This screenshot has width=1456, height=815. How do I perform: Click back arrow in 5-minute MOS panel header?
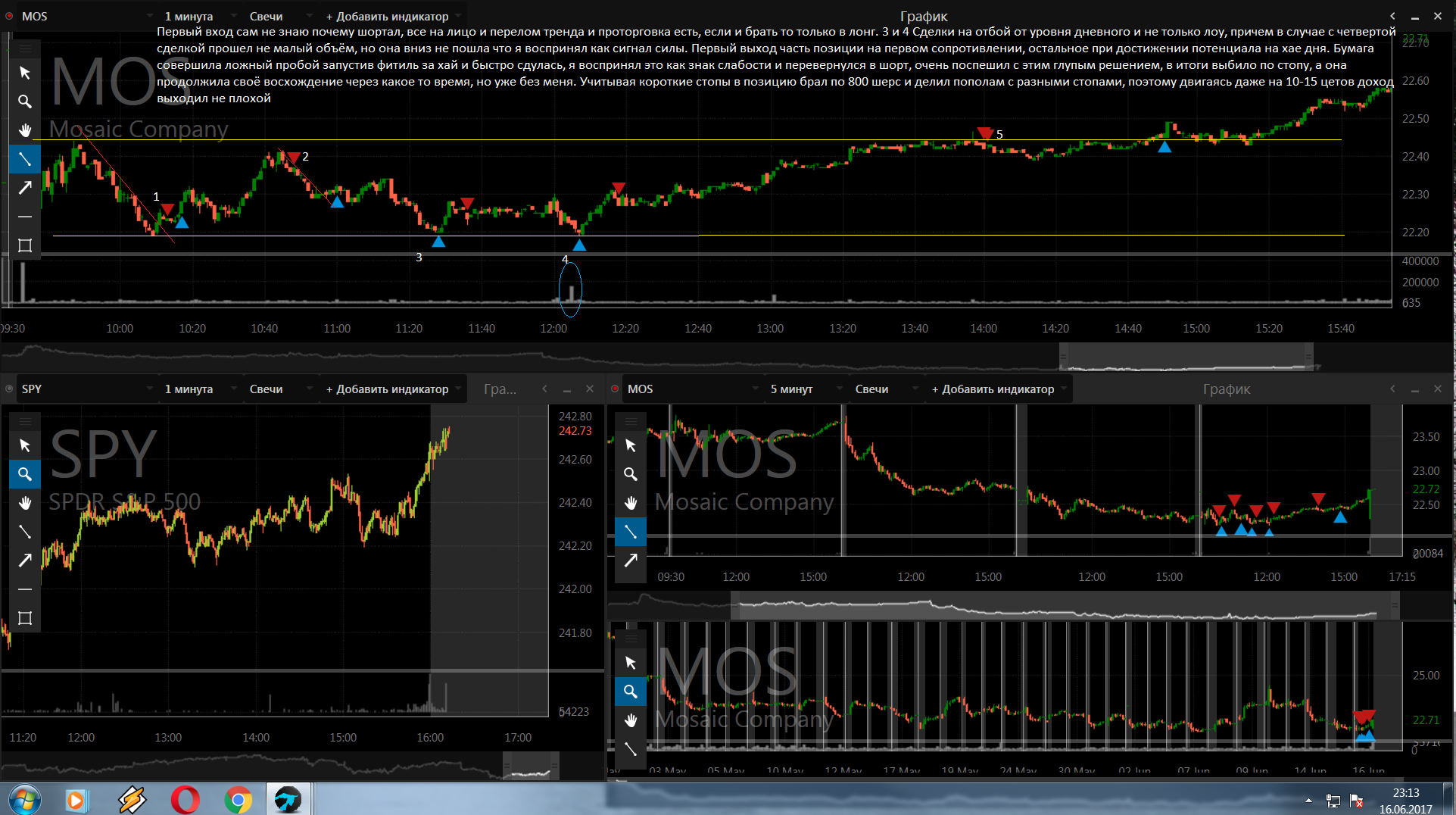(1392, 389)
